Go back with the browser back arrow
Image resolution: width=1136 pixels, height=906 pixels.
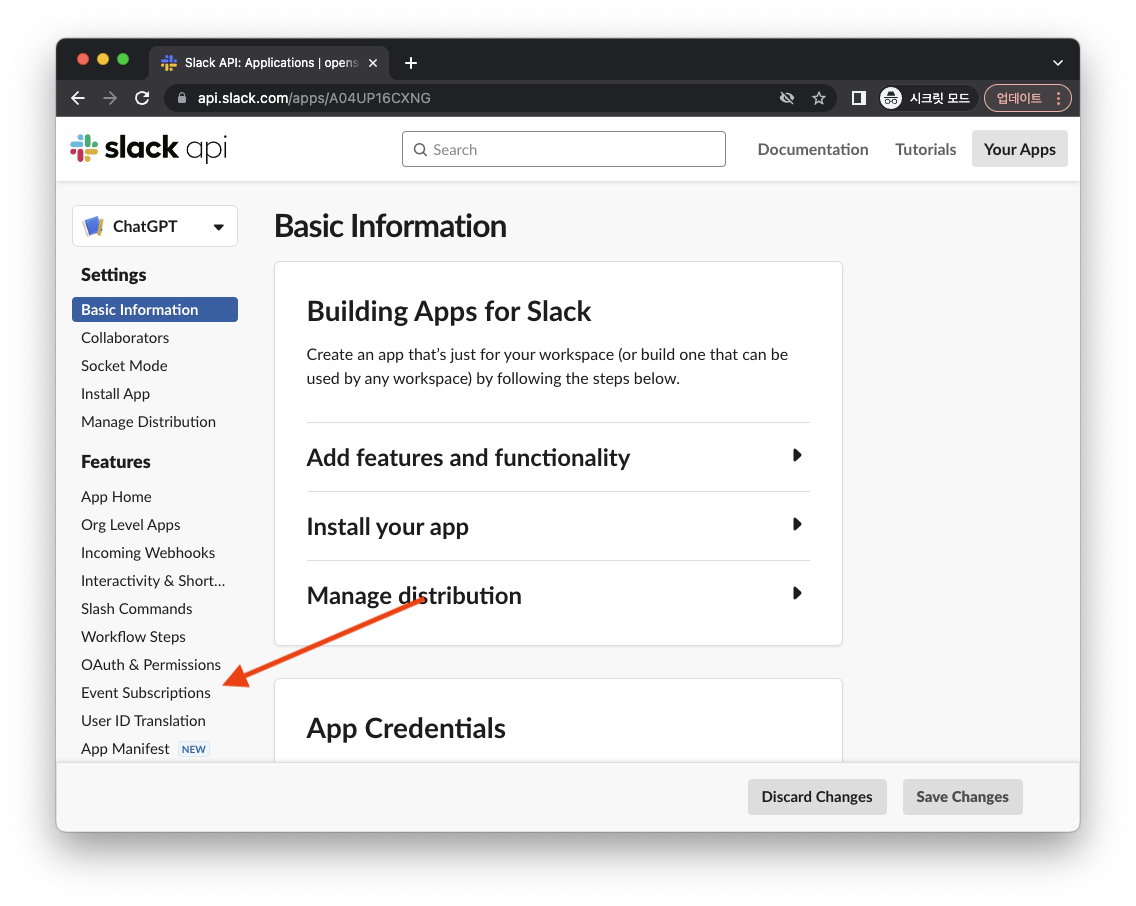[x=78, y=98]
